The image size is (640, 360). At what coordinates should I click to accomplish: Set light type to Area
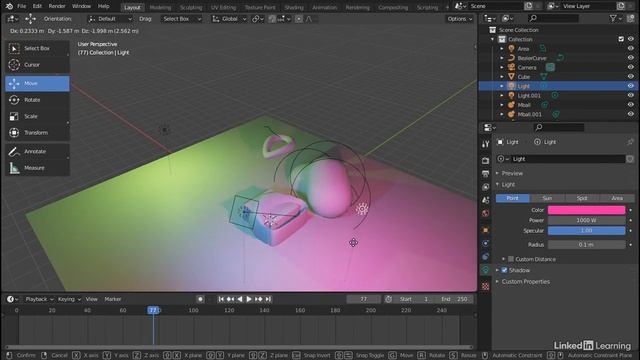(x=617, y=198)
